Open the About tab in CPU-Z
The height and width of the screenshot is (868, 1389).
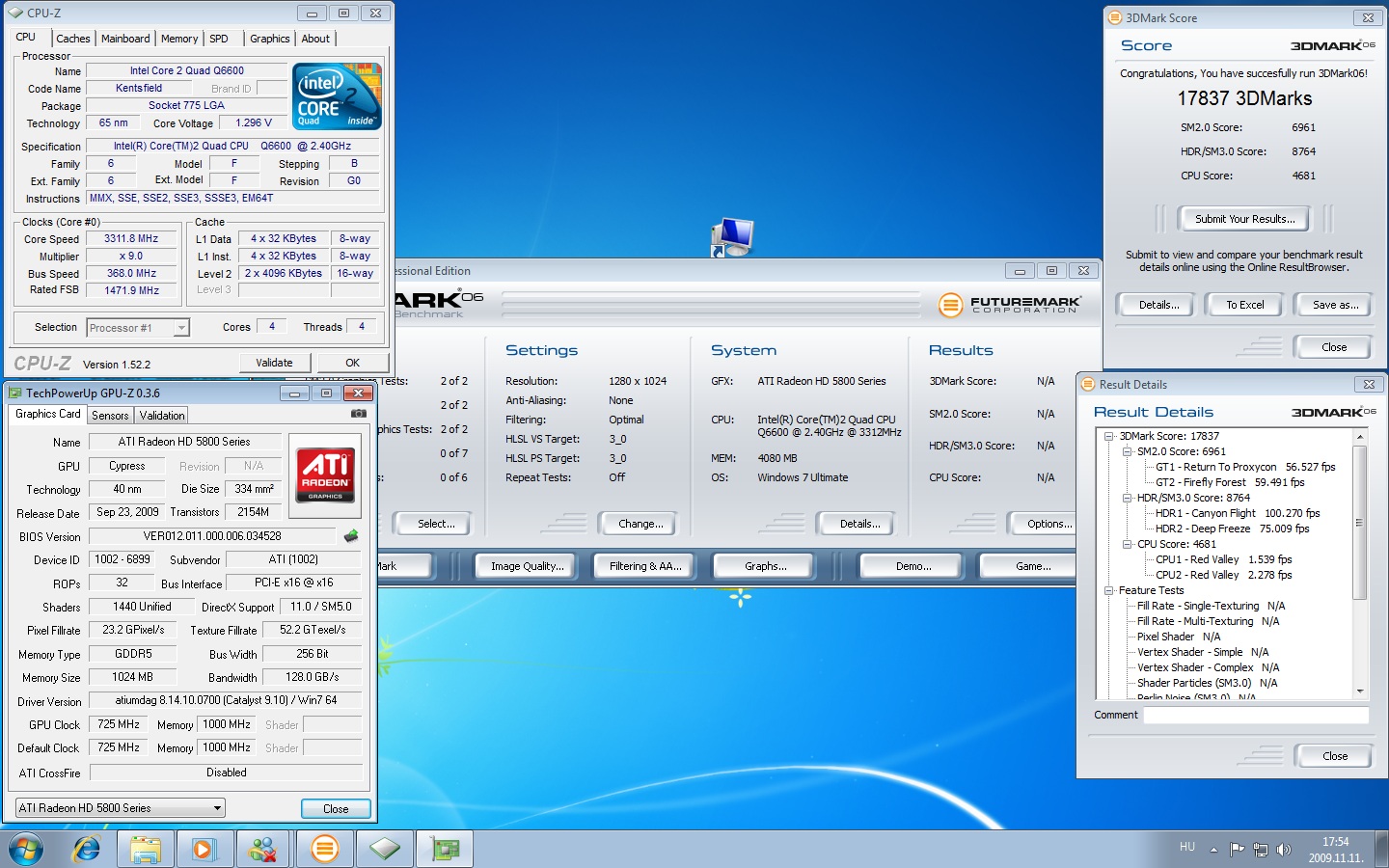[315, 39]
